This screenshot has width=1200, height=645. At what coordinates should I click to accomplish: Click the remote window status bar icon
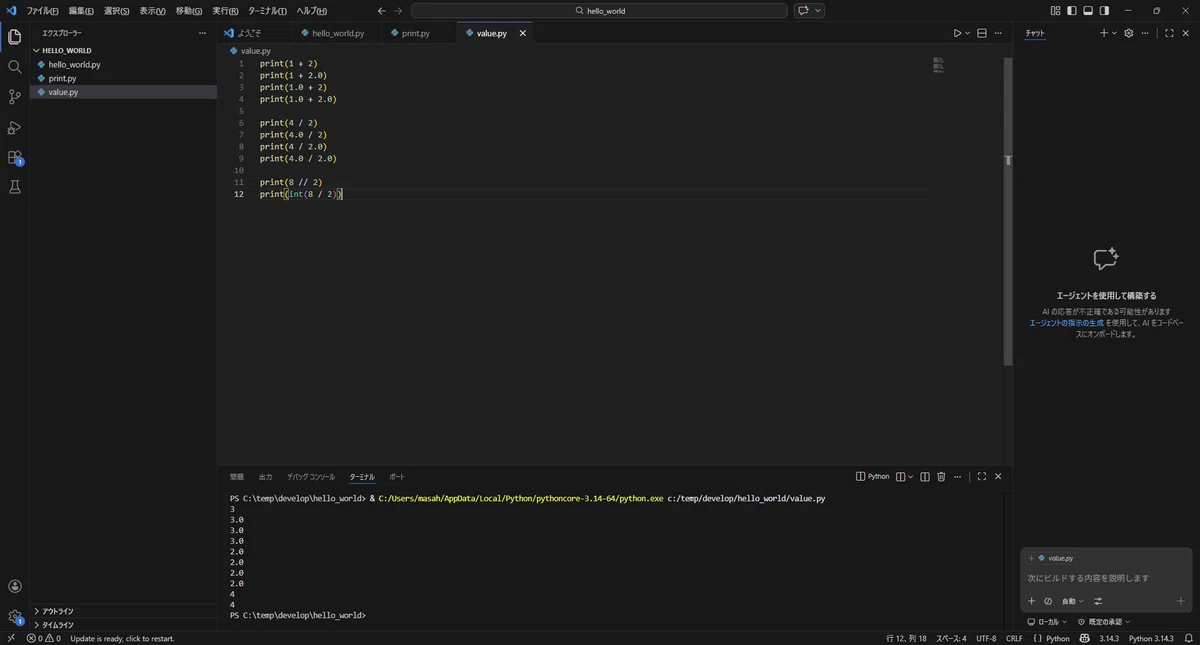point(10,638)
